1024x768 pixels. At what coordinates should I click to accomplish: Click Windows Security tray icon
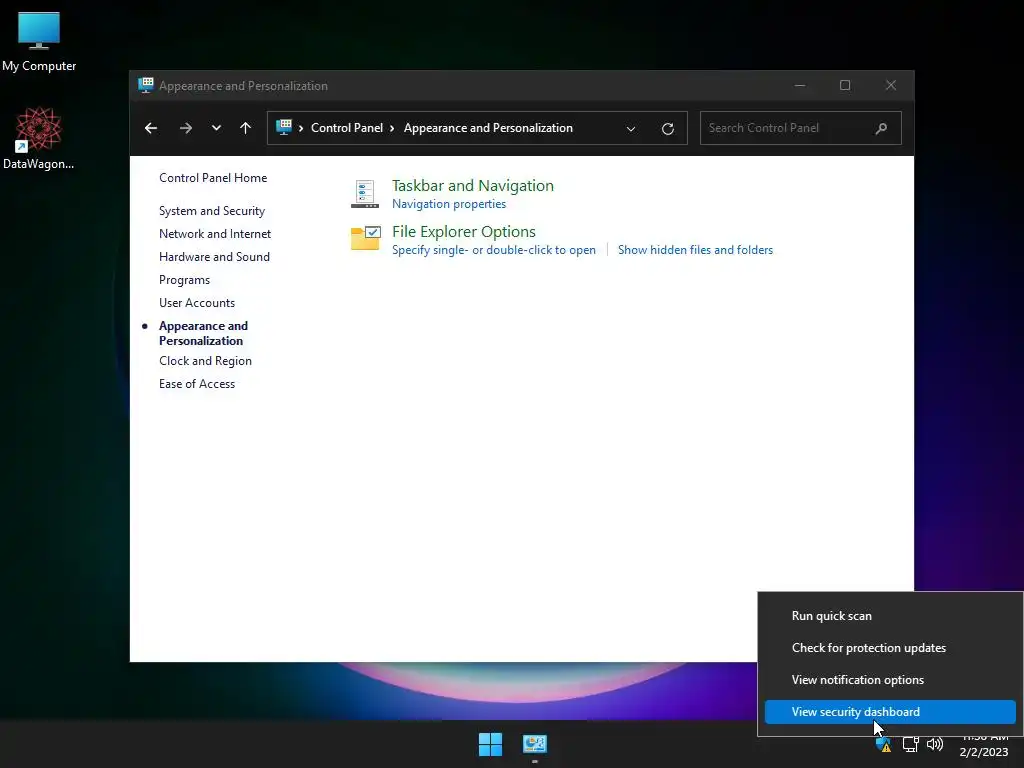click(884, 744)
